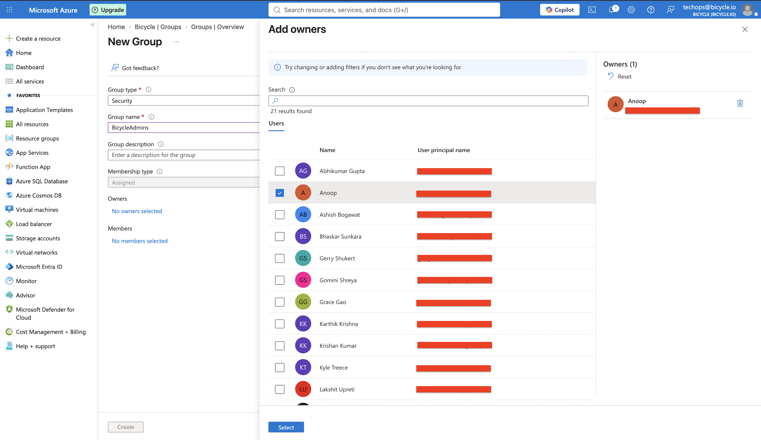Open portal settings gear icon
The height and width of the screenshot is (440, 761).
[631, 10]
